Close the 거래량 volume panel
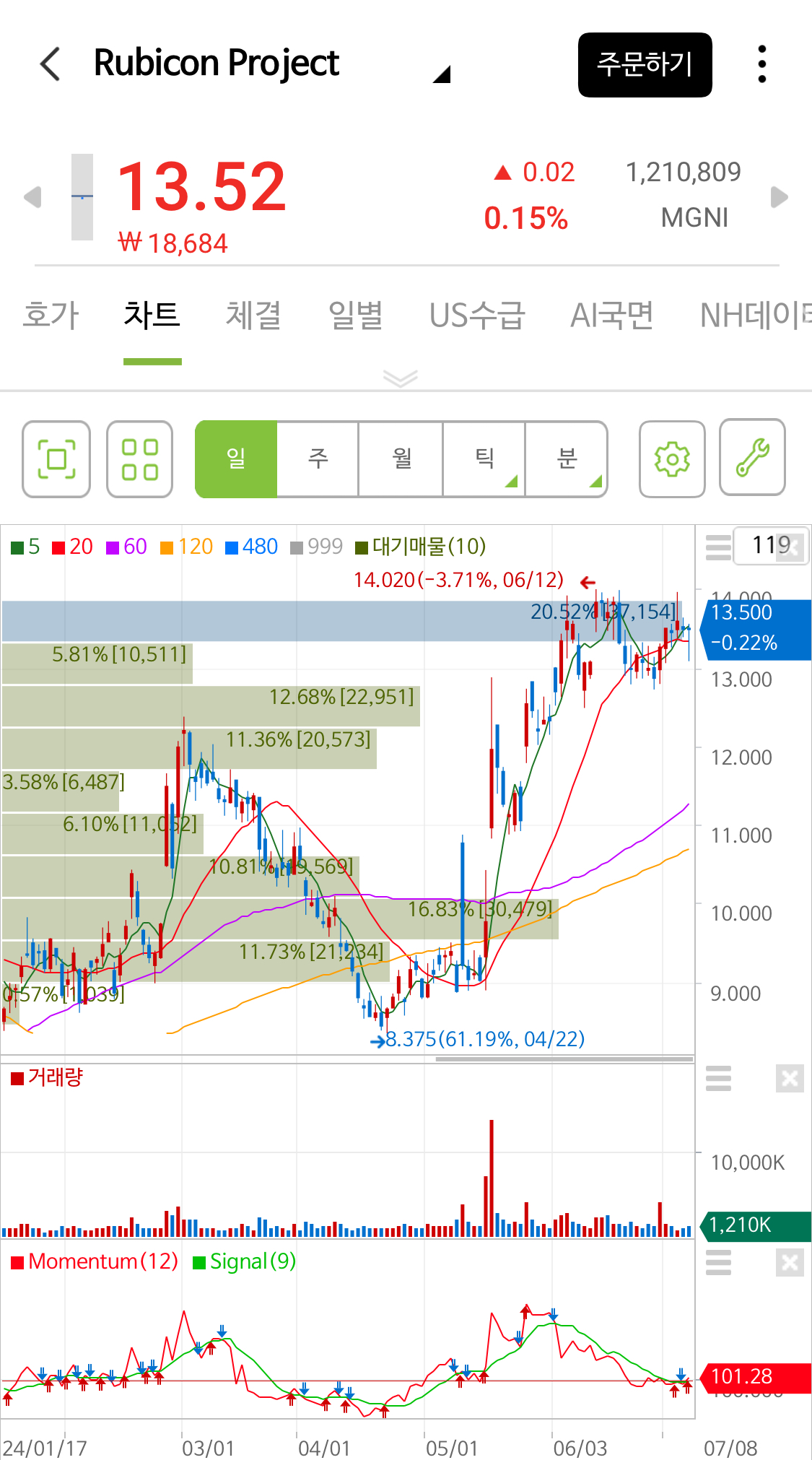This screenshot has height=1460, width=812. click(790, 1079)
